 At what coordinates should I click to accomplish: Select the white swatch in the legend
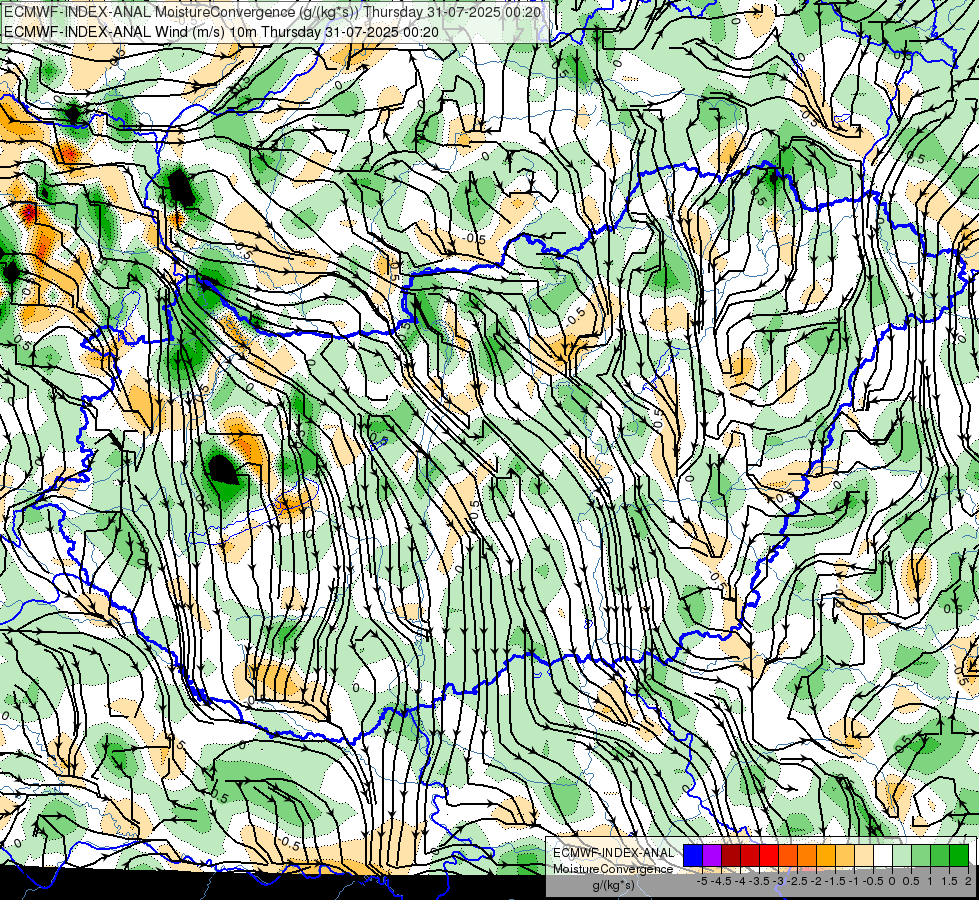[883, 855]
